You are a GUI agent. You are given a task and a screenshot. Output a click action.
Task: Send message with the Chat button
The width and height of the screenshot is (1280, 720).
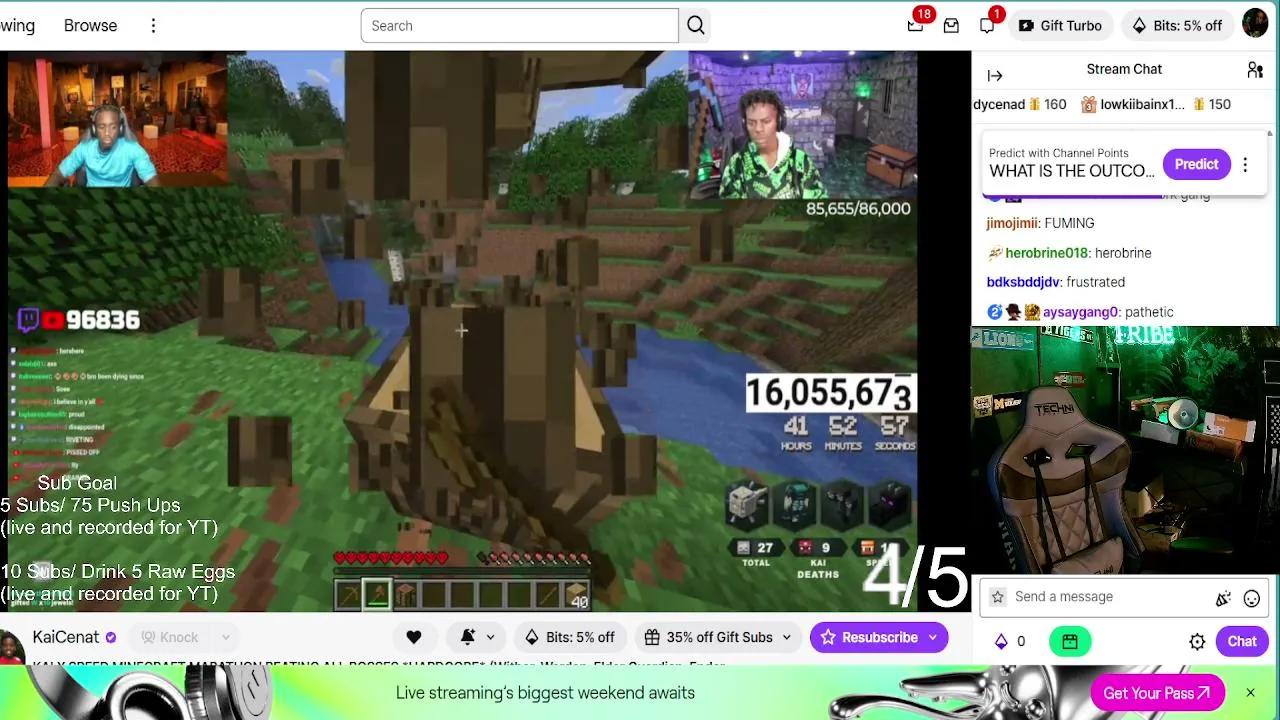[1242, 642]
